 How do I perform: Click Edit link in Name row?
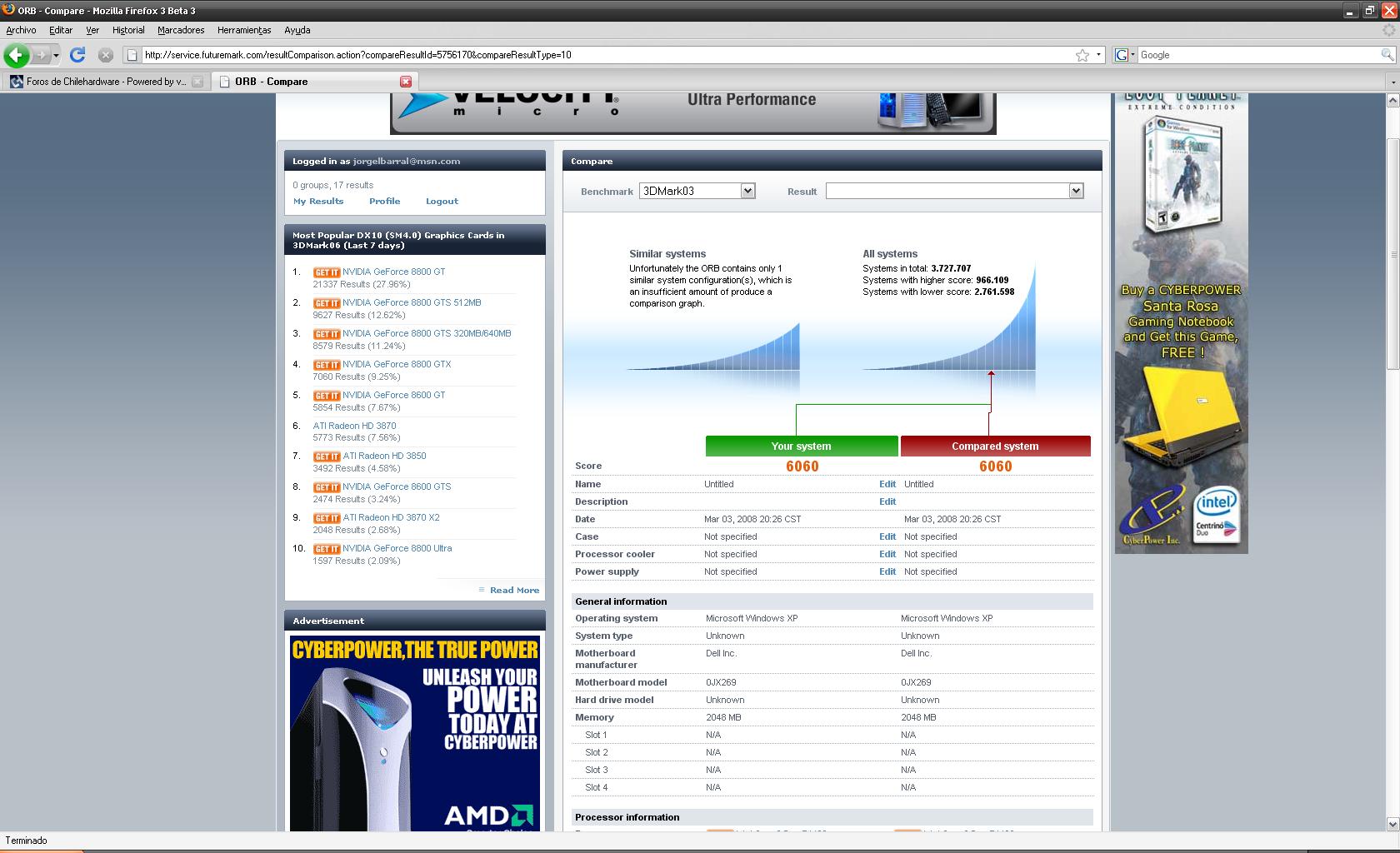point(887,484)
